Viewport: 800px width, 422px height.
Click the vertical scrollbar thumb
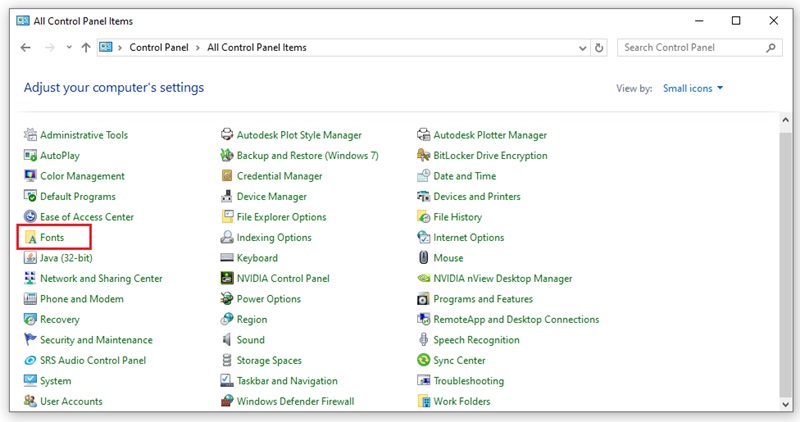[785, 264]
